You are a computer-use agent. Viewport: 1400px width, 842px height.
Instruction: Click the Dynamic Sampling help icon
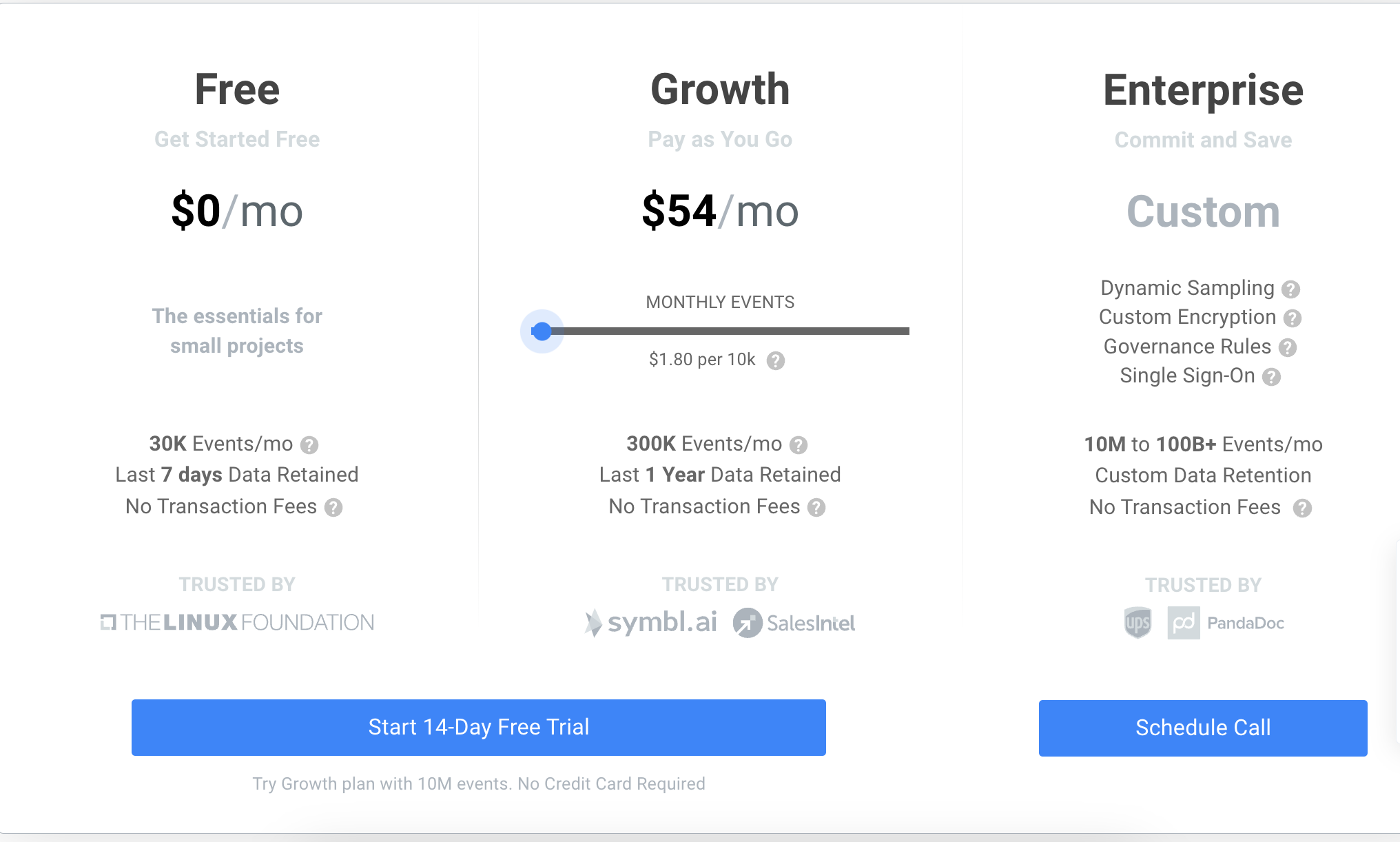coord(1291,289)
